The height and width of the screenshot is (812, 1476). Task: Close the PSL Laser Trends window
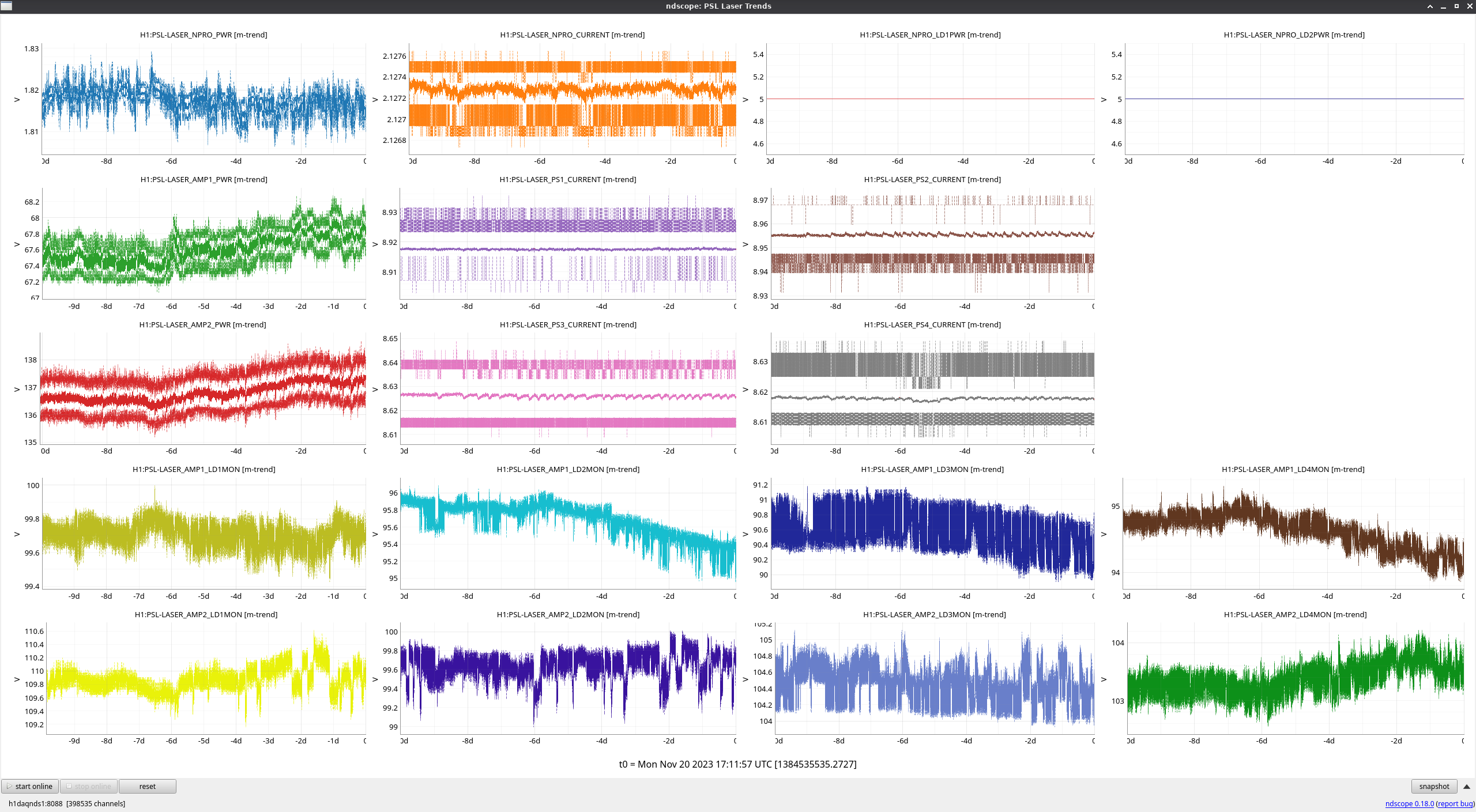1470,6
